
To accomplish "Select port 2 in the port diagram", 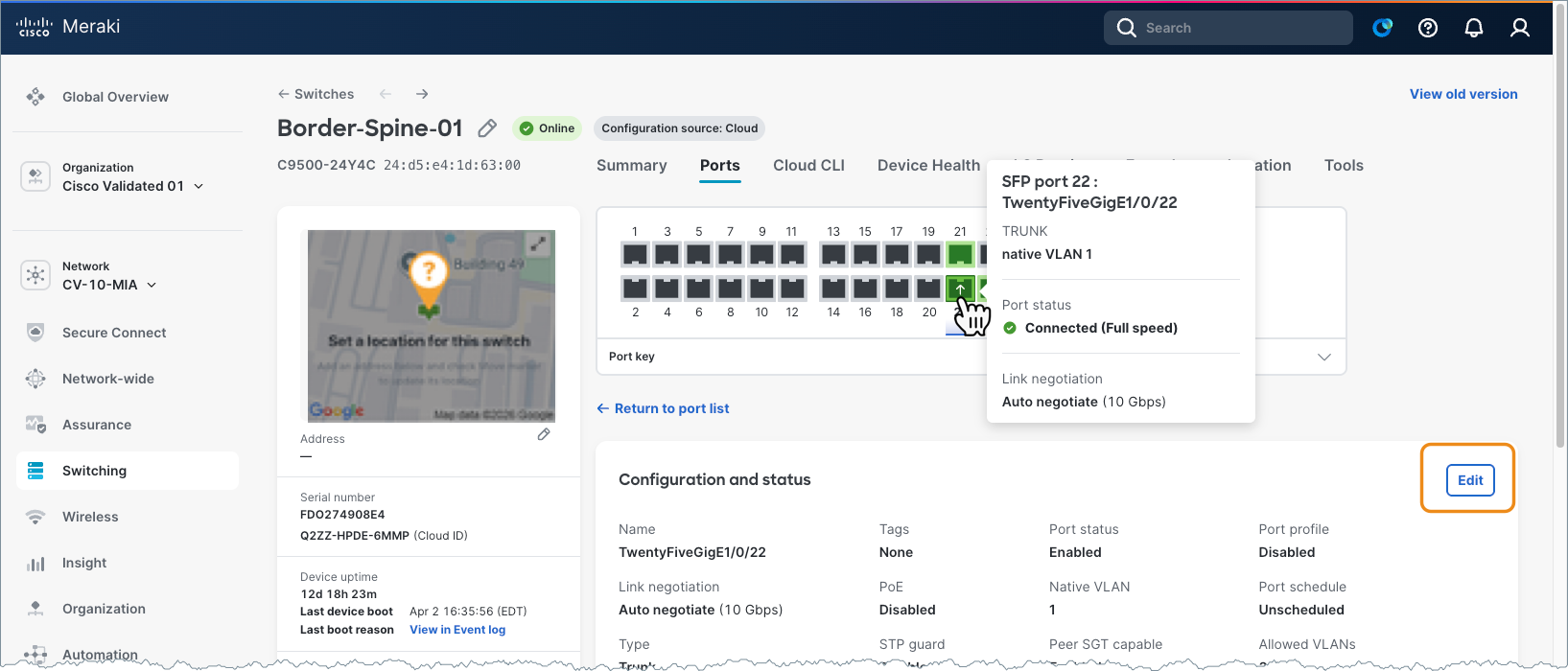I will [635, 288].
